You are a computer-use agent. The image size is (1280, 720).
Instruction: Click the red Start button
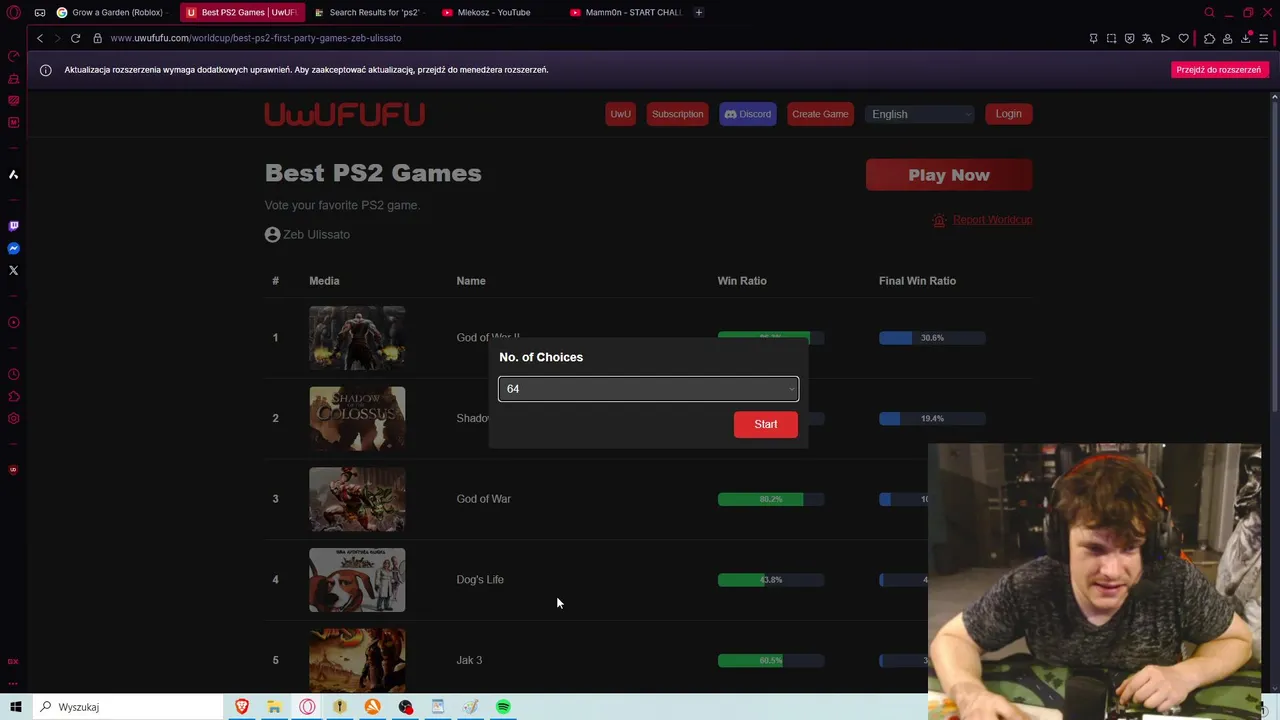coord(766,424)
